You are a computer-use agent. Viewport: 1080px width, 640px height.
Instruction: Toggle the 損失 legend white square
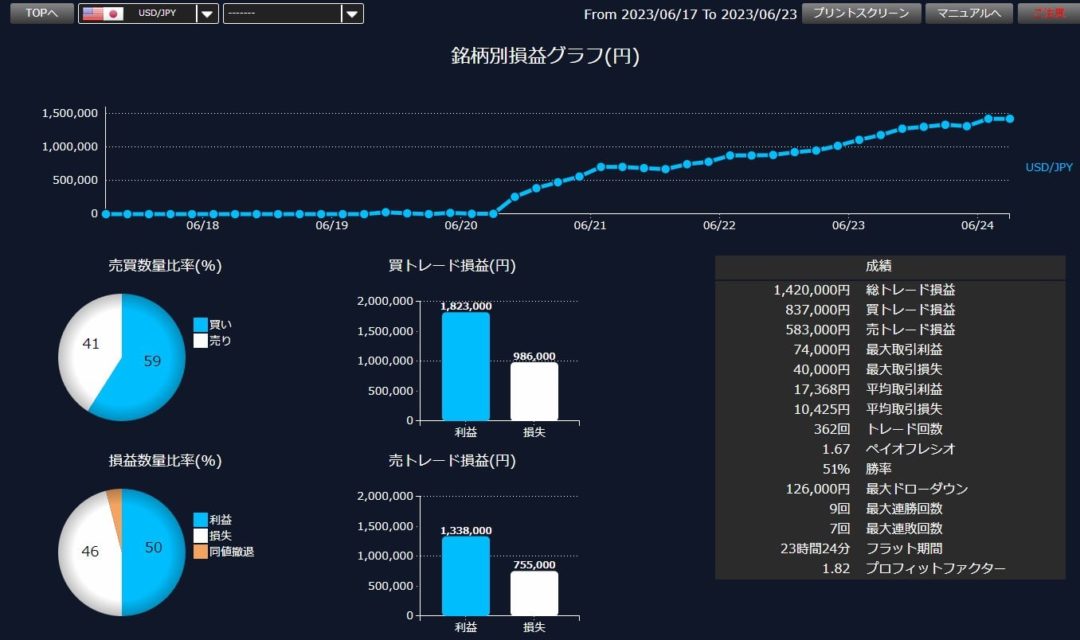(200, 536)
